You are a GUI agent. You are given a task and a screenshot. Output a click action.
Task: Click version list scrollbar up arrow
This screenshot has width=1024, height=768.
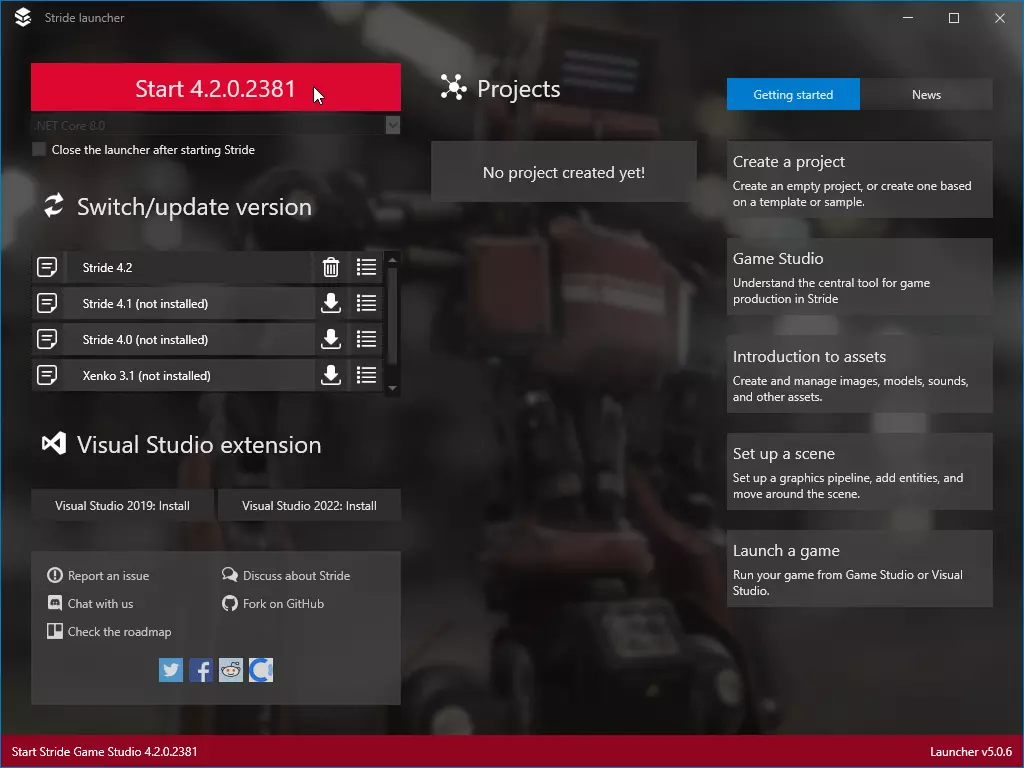click(392, 260)
